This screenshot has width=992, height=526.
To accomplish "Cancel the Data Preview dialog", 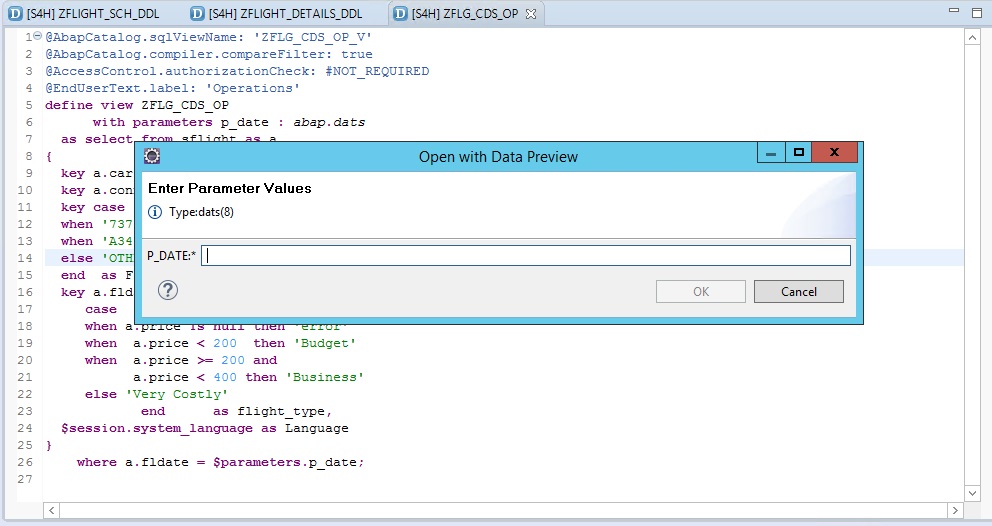I will point(798,292).
